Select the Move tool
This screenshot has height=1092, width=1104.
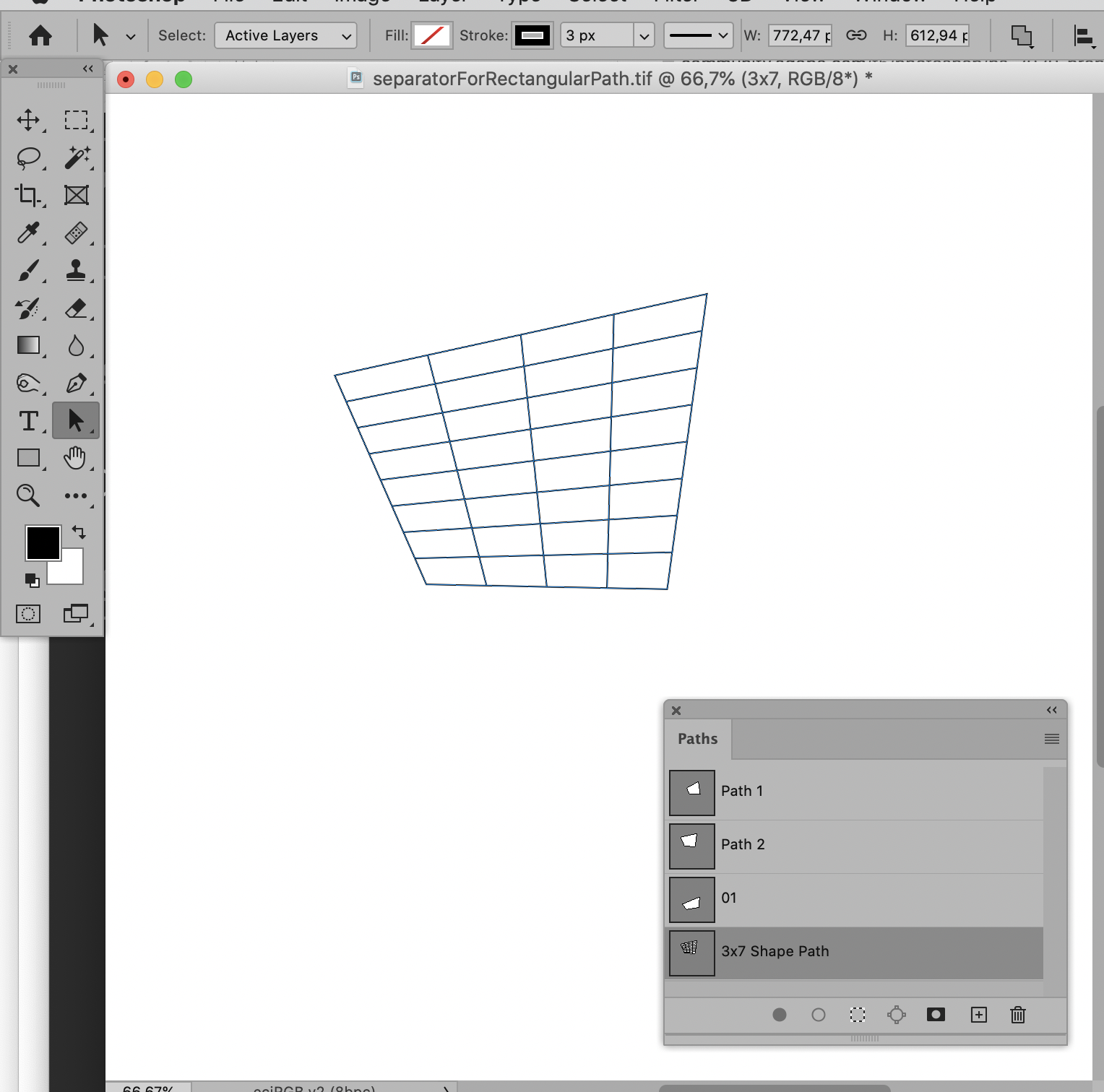click(x=28, y=120)
